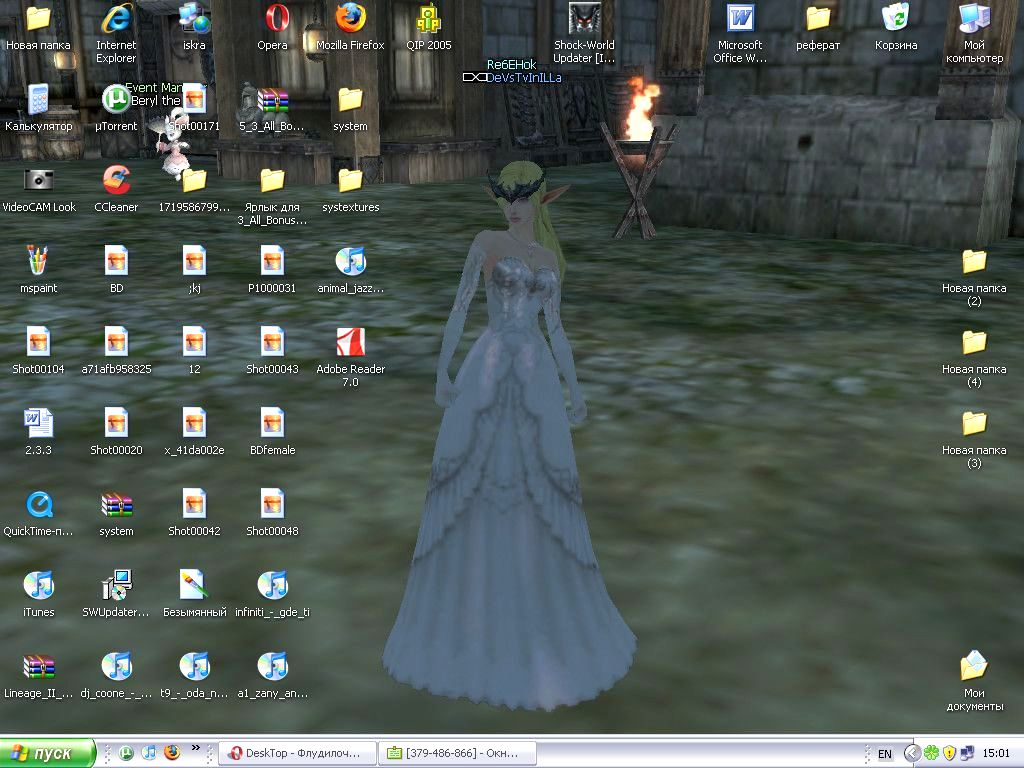This screenshot has width=1024, height=768.
Task: Open infiniti_-_gde_ti audio file
Action: pos(272,586)
